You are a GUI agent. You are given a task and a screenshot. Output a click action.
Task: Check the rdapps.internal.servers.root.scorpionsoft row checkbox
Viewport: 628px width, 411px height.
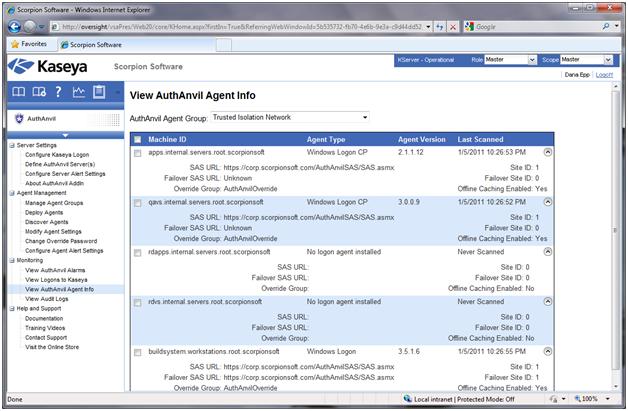(x=138, y=253)
